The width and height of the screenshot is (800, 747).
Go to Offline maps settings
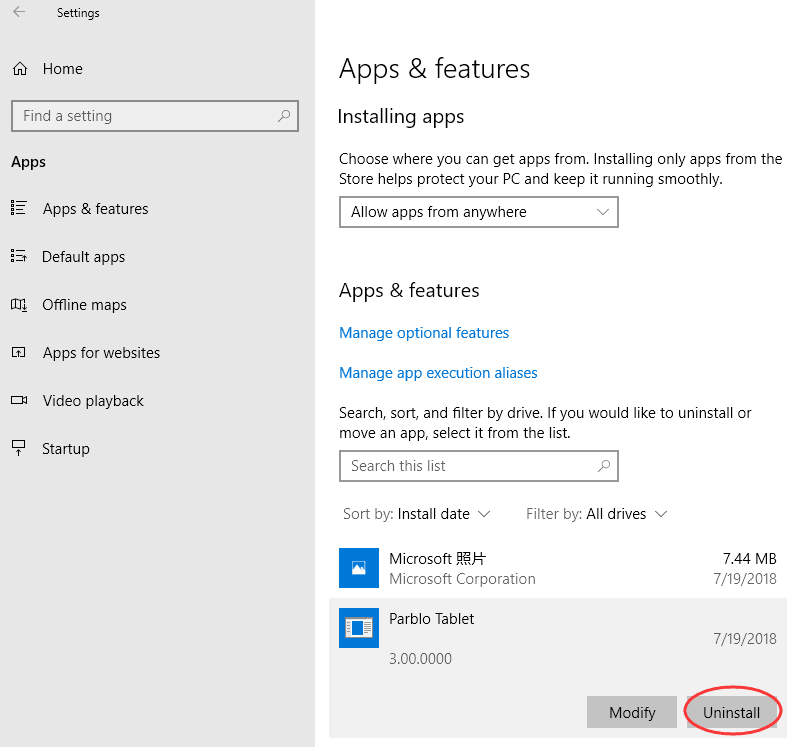[85, 305]
